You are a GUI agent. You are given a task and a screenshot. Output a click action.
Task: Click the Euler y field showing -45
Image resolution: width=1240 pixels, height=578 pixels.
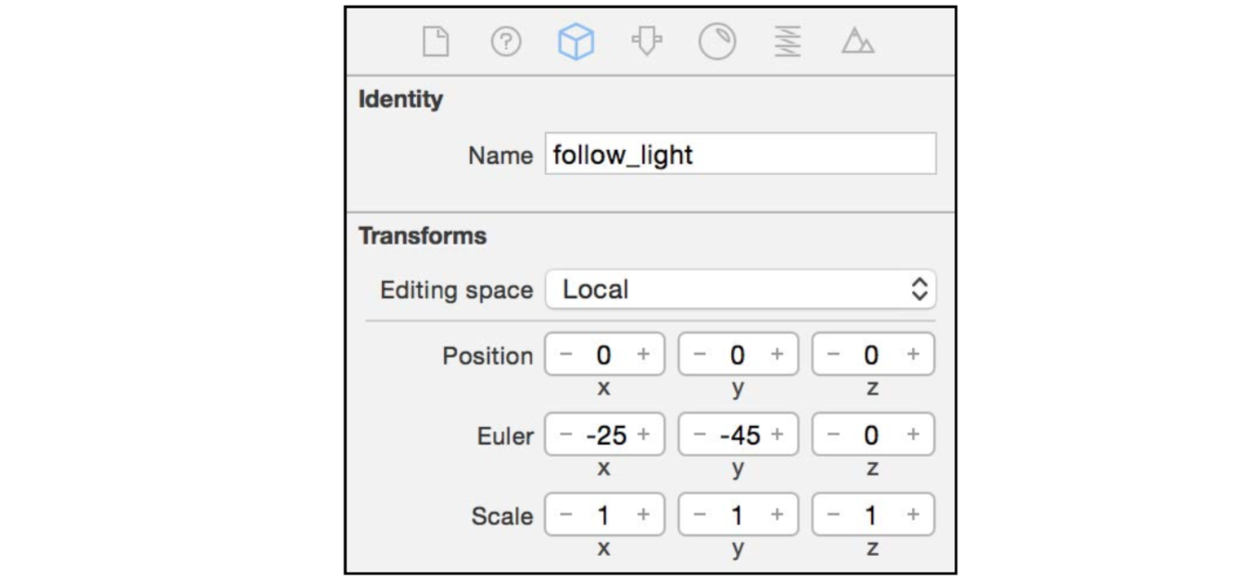pyautogui.click(x=740, y=435)
